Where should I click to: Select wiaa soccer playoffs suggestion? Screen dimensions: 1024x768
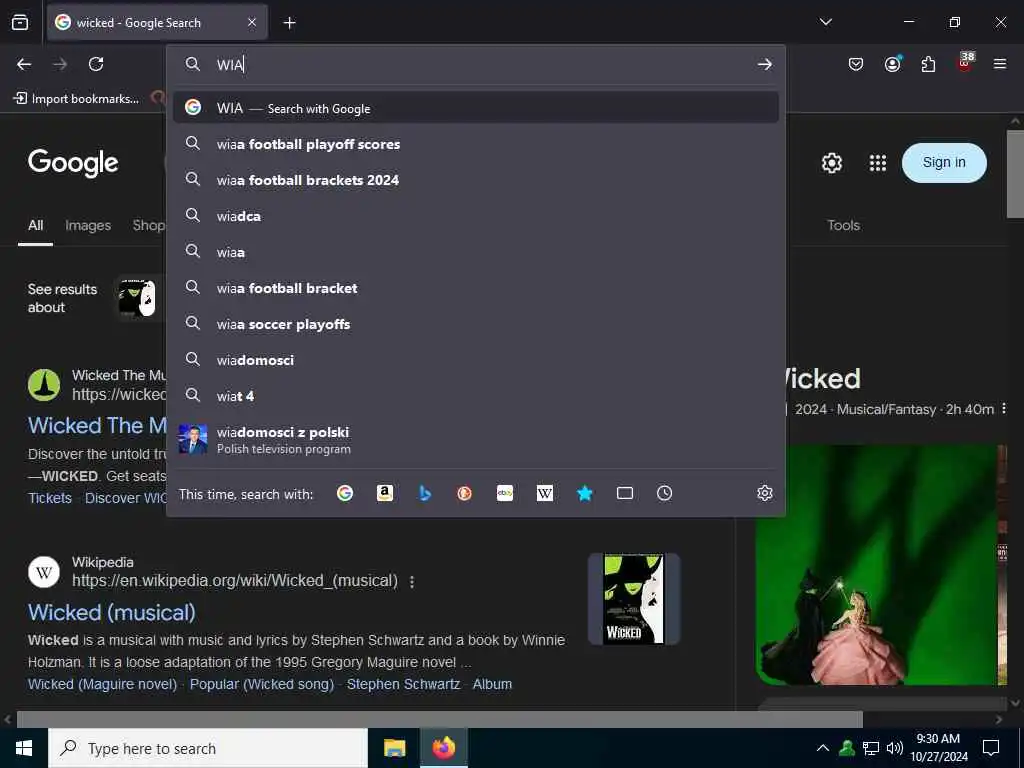point(475,324)
